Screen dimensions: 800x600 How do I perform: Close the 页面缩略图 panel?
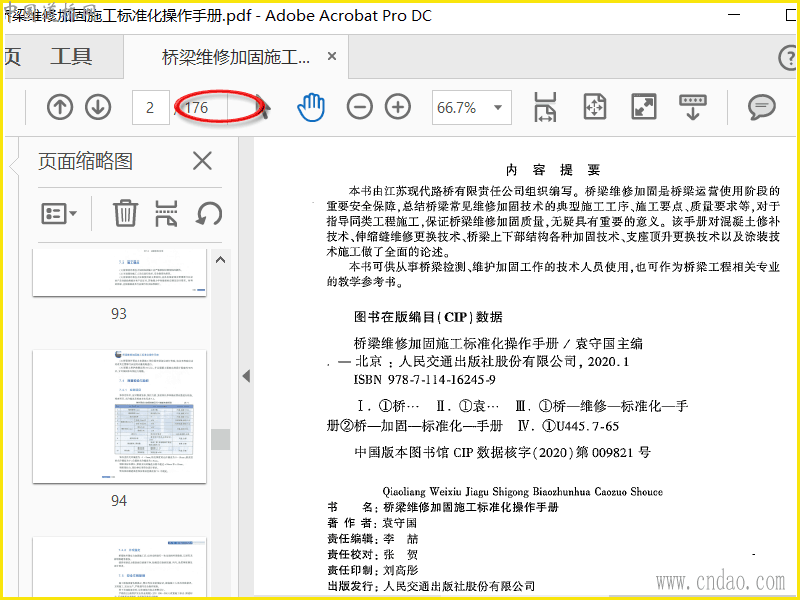202,161
